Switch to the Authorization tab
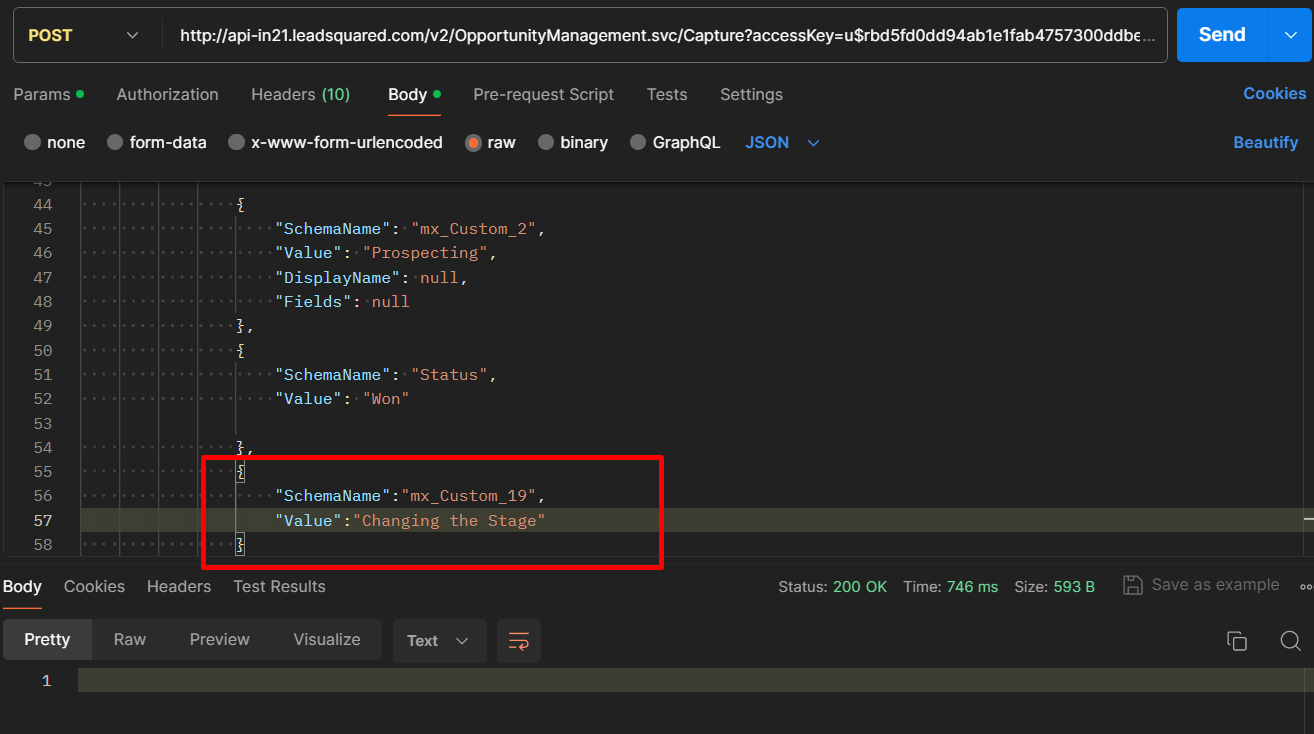Screen dimensions: 1314x734 [x=167, y=94]
